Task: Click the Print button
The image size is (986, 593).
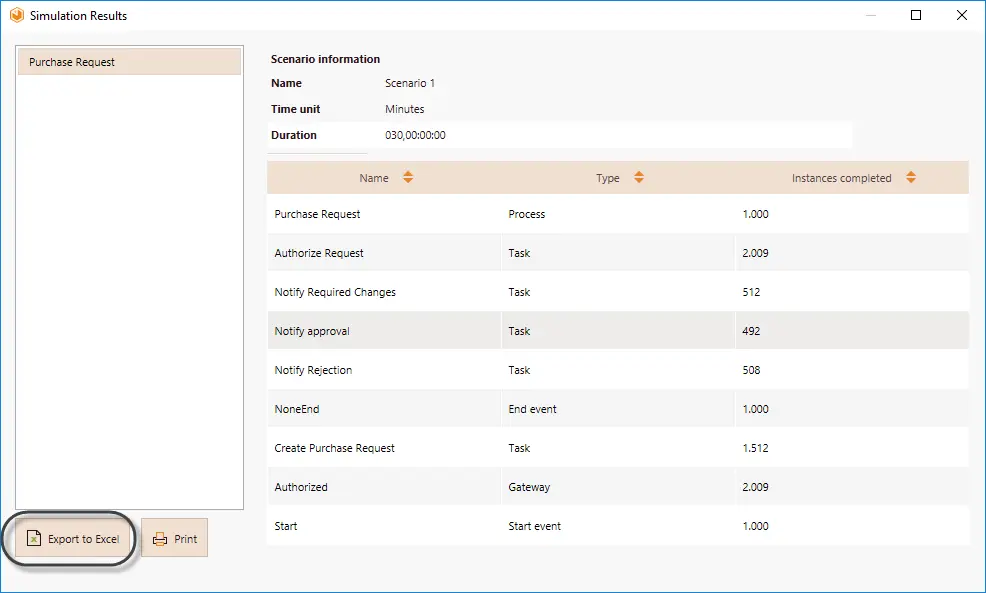Action: [x=174, y=538]
